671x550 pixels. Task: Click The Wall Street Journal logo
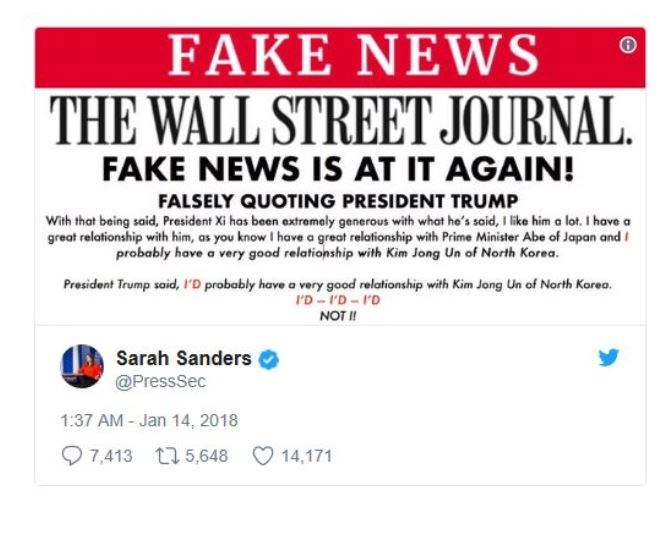340,121
